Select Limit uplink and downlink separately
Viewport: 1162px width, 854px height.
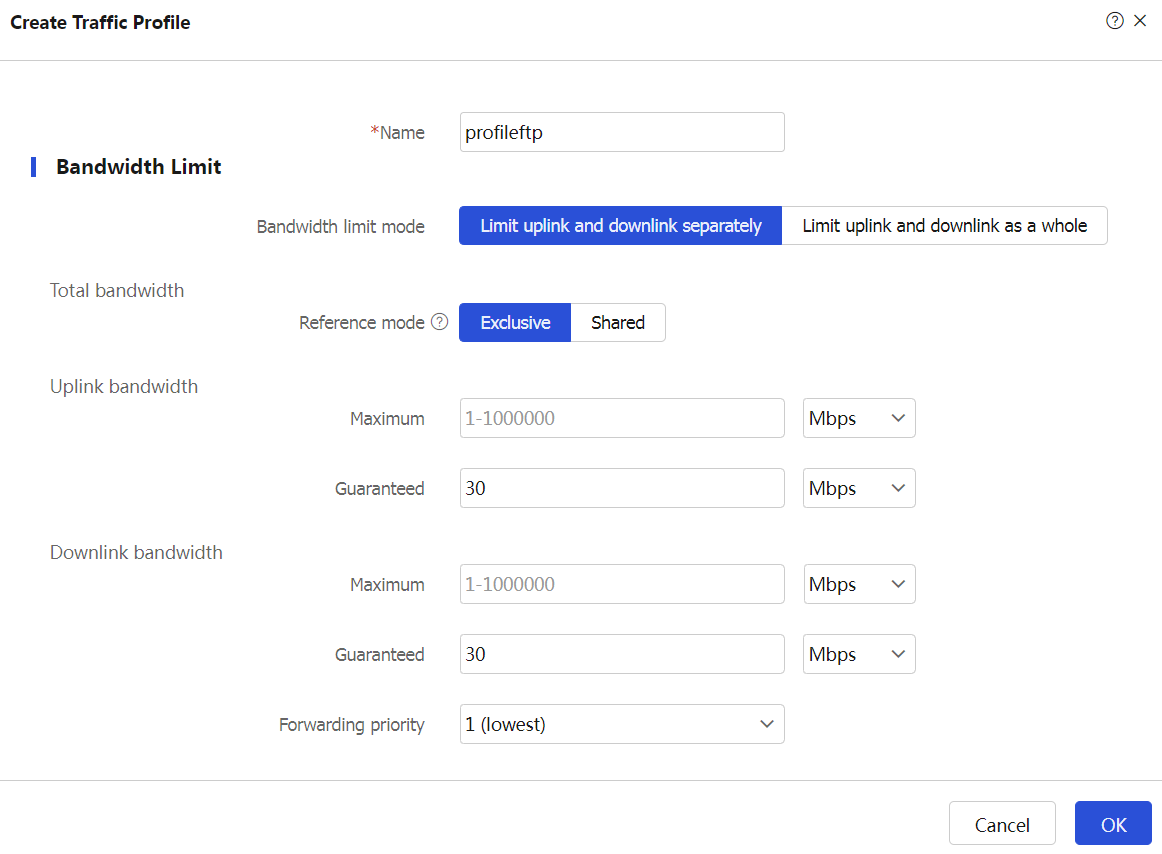point(620,225)
